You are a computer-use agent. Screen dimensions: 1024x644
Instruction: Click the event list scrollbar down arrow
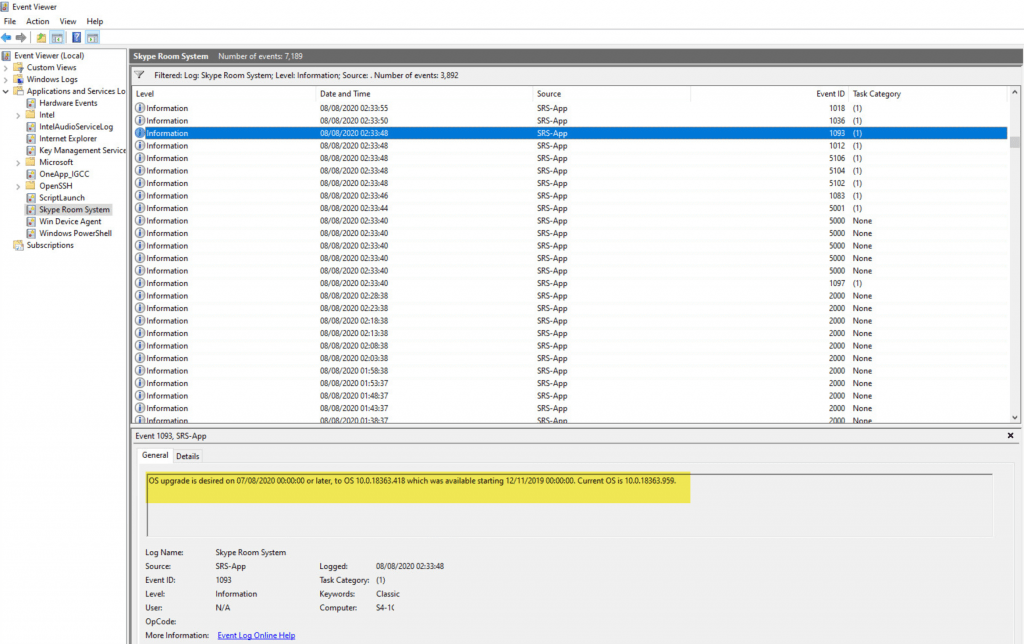(1014, 417)
